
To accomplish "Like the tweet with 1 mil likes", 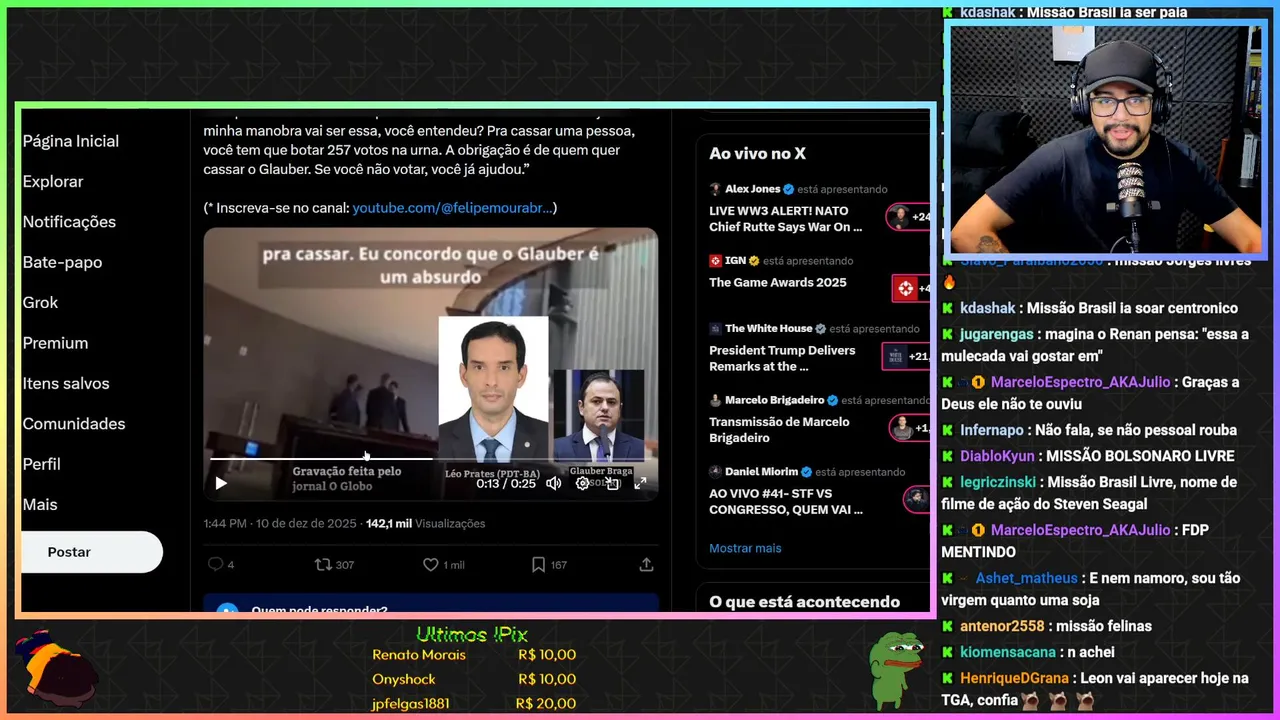I will 444,565.
